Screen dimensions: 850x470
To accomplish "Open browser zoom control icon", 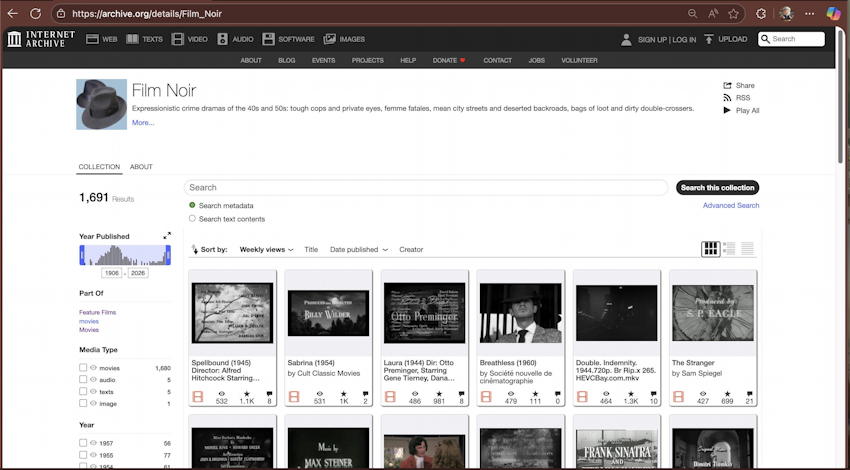I will 692,14.
